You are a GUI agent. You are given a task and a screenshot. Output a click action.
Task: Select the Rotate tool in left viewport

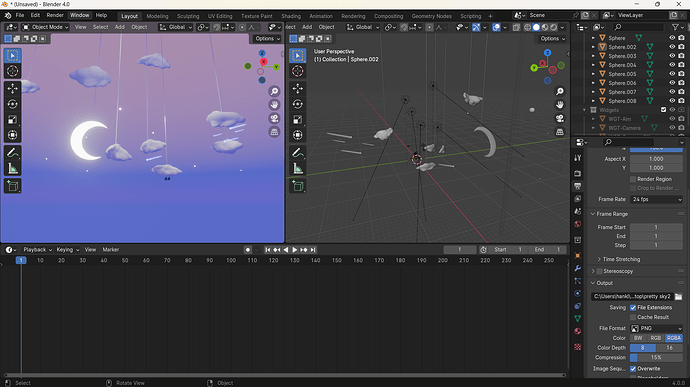(x=12, y=104)
